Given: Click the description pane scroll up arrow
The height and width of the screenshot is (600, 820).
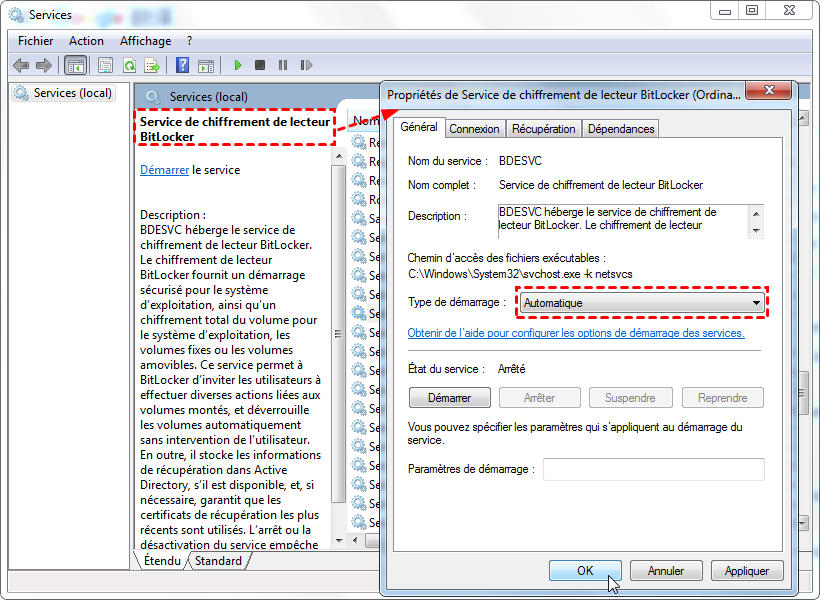Looking at the screenshot, I should coord(339,156).
